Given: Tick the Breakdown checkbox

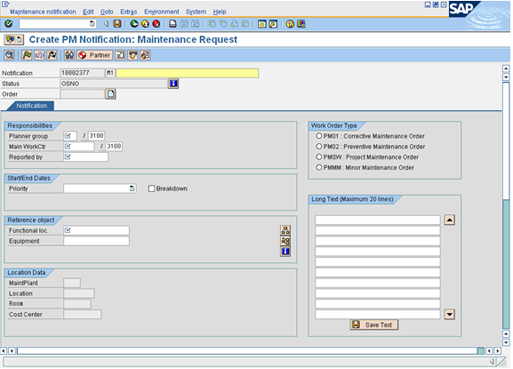Looking at the screenshot, I should [151, 189].
